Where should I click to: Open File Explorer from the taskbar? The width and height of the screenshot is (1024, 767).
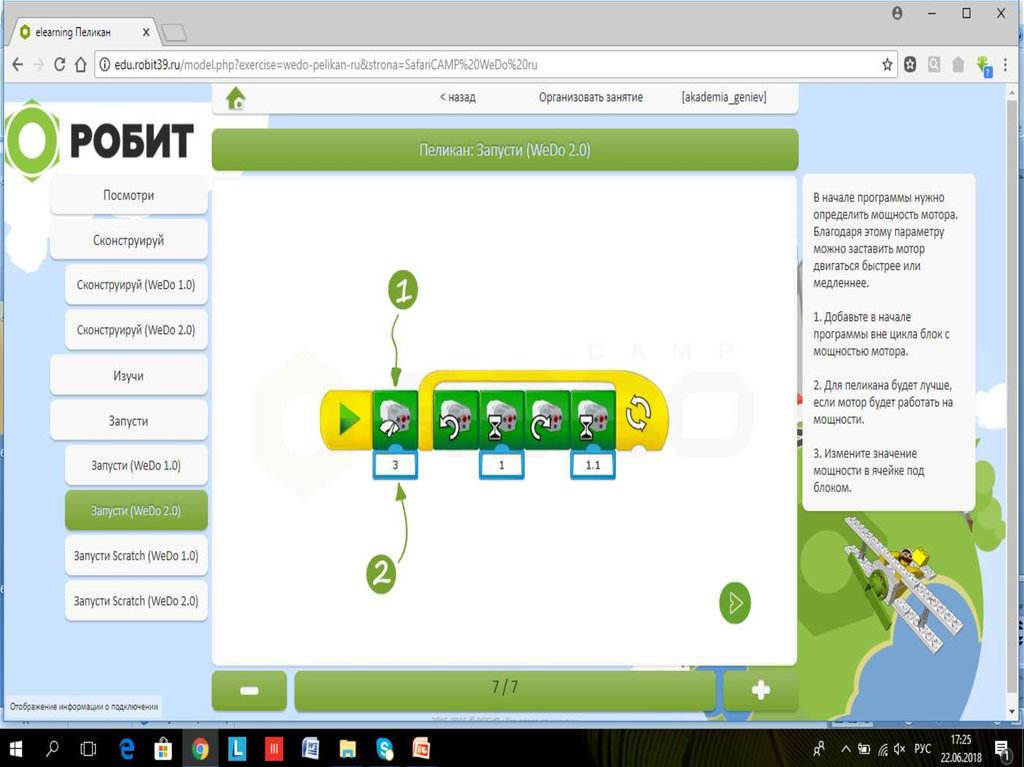(x=347, y=749)
